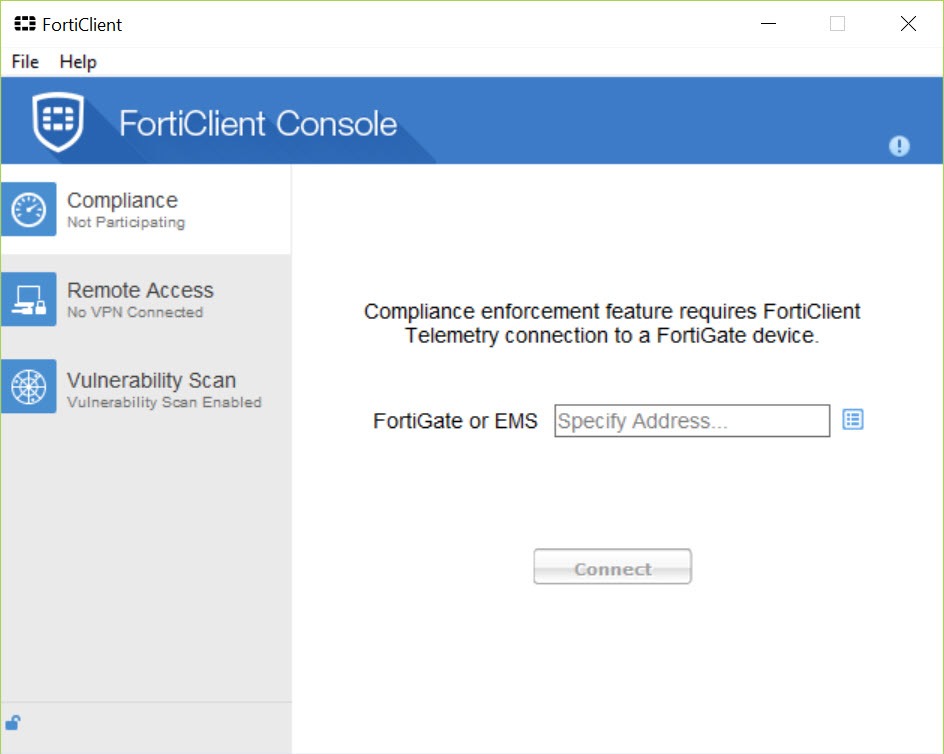This screenshot has height=754, width=944.
Task: Switch to the Compliance tab
Action: pos(146,209)
